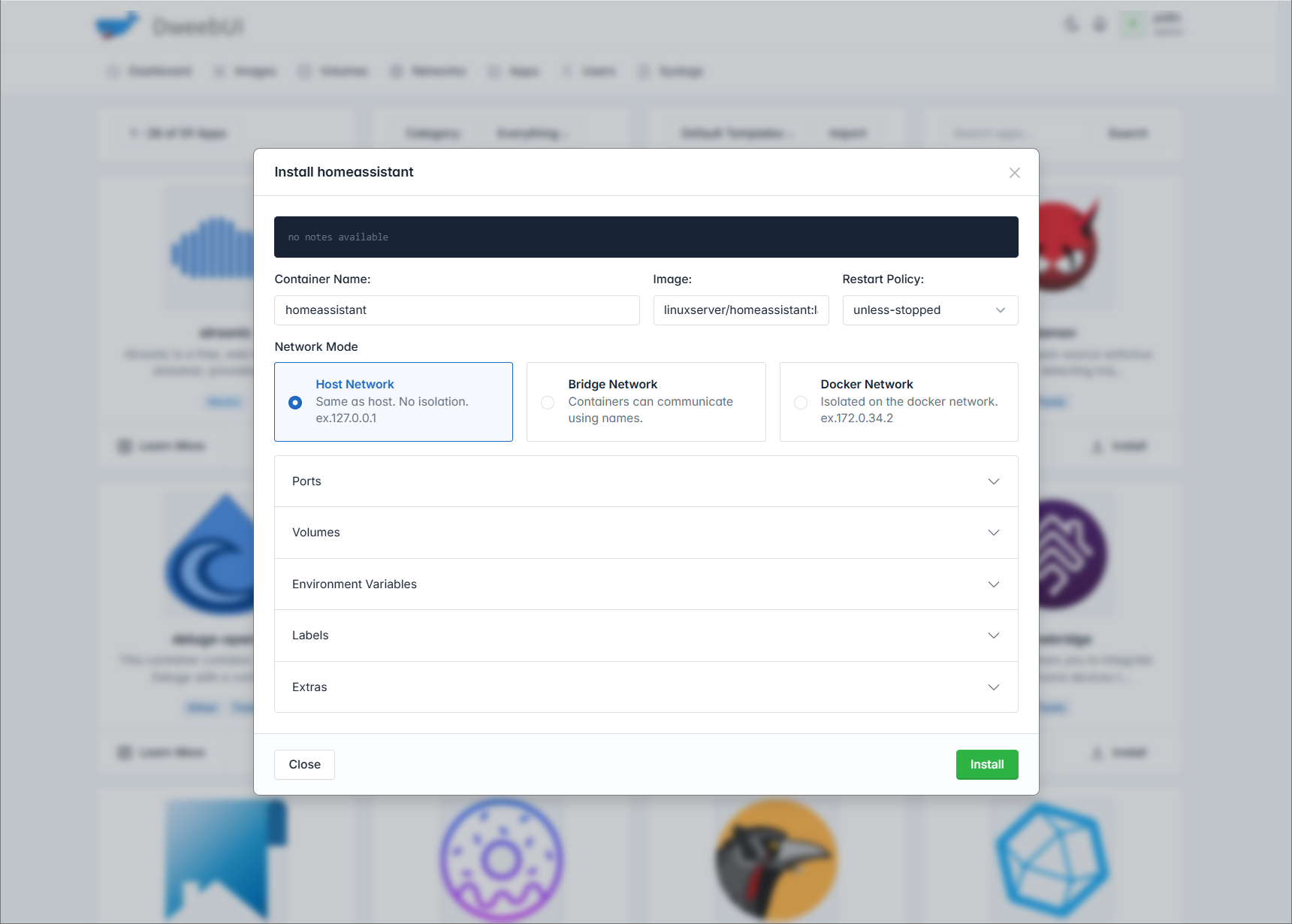Click the pink donut app icon

[501, 859]
